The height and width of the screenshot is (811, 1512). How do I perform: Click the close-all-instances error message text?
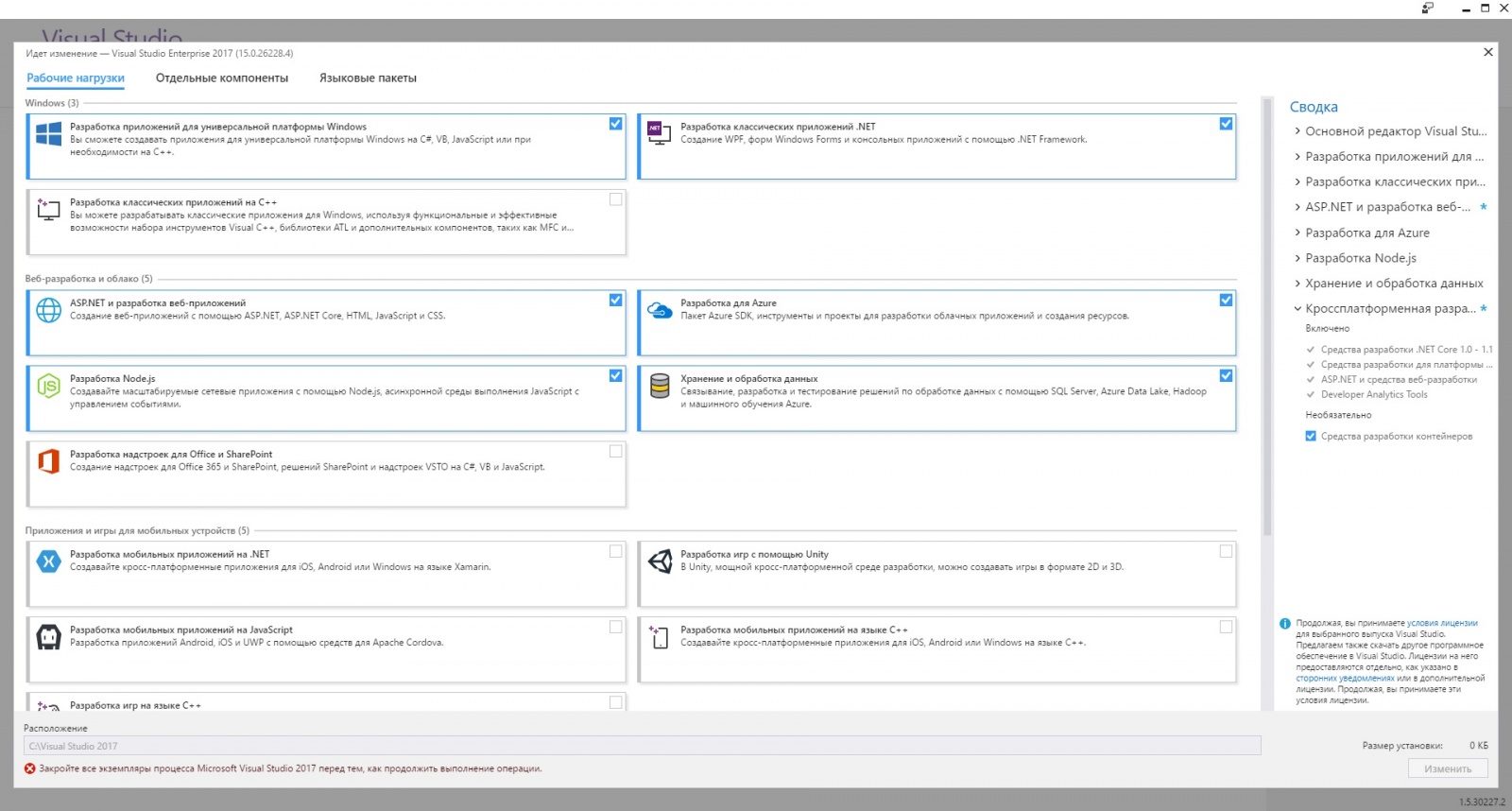click(291, 768)
